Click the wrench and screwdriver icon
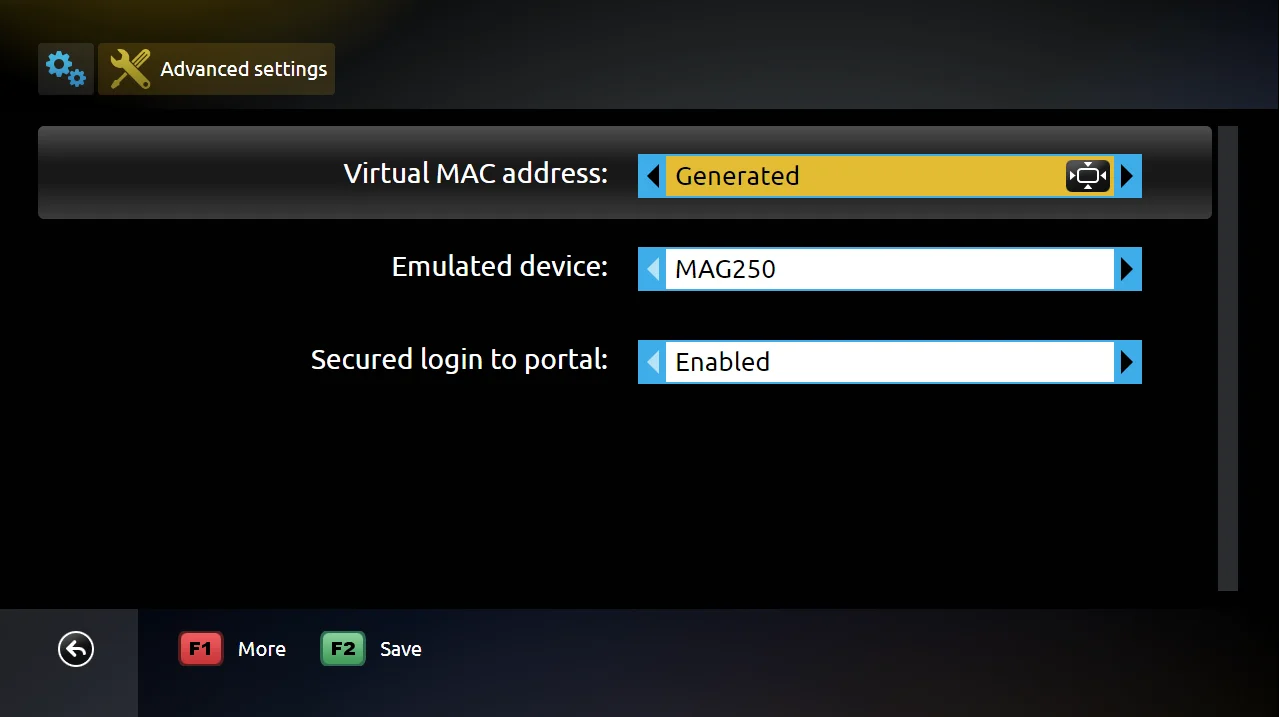The width and height of the screenshot is (1279, 717). [130, 69]
